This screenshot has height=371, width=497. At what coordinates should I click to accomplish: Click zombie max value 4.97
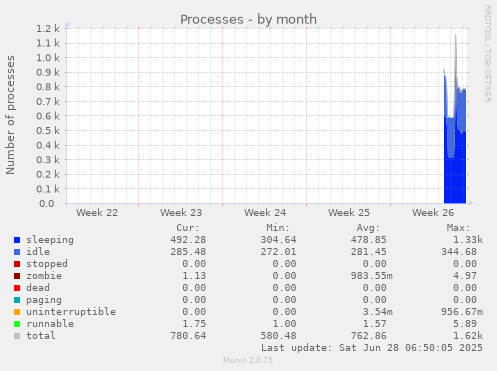point(465,276)
